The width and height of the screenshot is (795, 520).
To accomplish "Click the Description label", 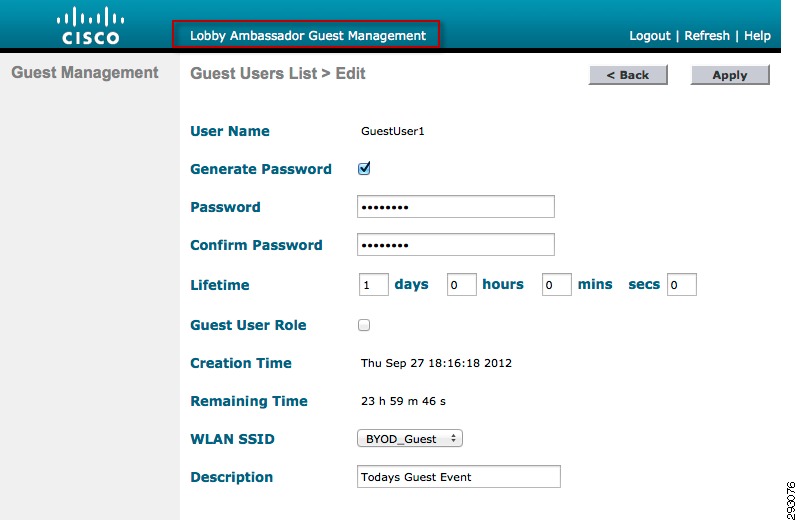I will tap(232, 477).
